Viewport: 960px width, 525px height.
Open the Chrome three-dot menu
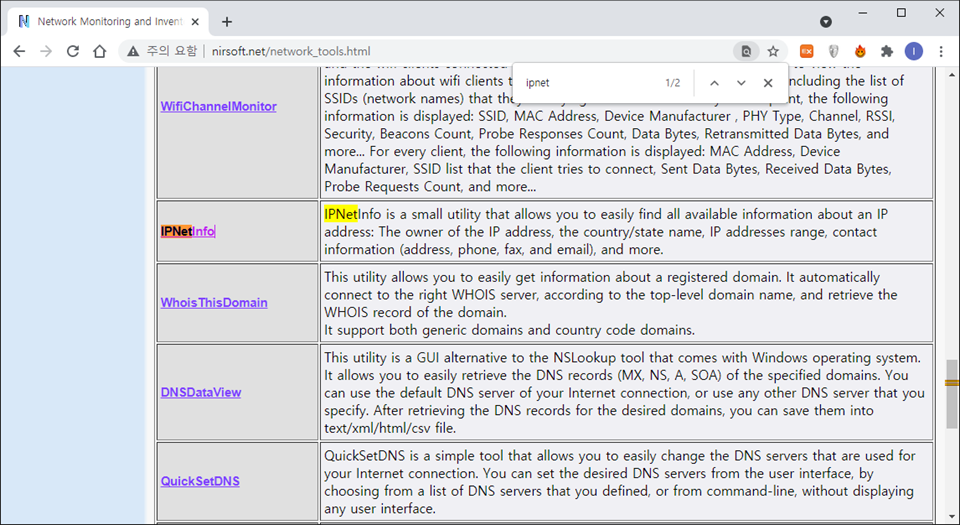point(942,51)
